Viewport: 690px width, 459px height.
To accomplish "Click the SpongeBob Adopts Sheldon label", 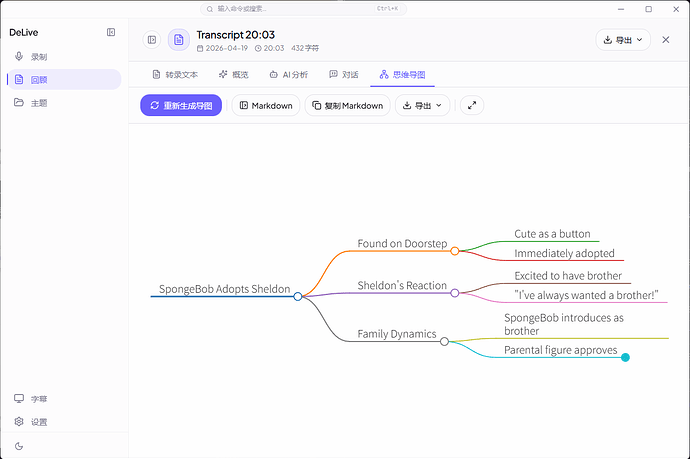I will click(224, 289).
